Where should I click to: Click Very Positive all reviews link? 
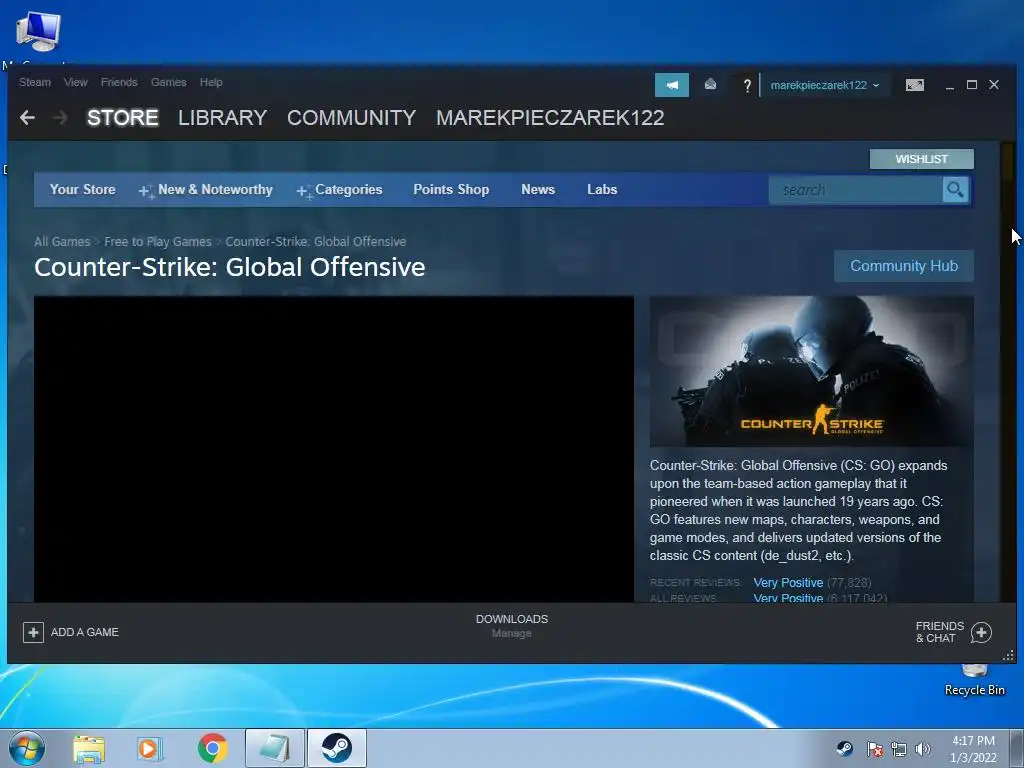(788, 598)
